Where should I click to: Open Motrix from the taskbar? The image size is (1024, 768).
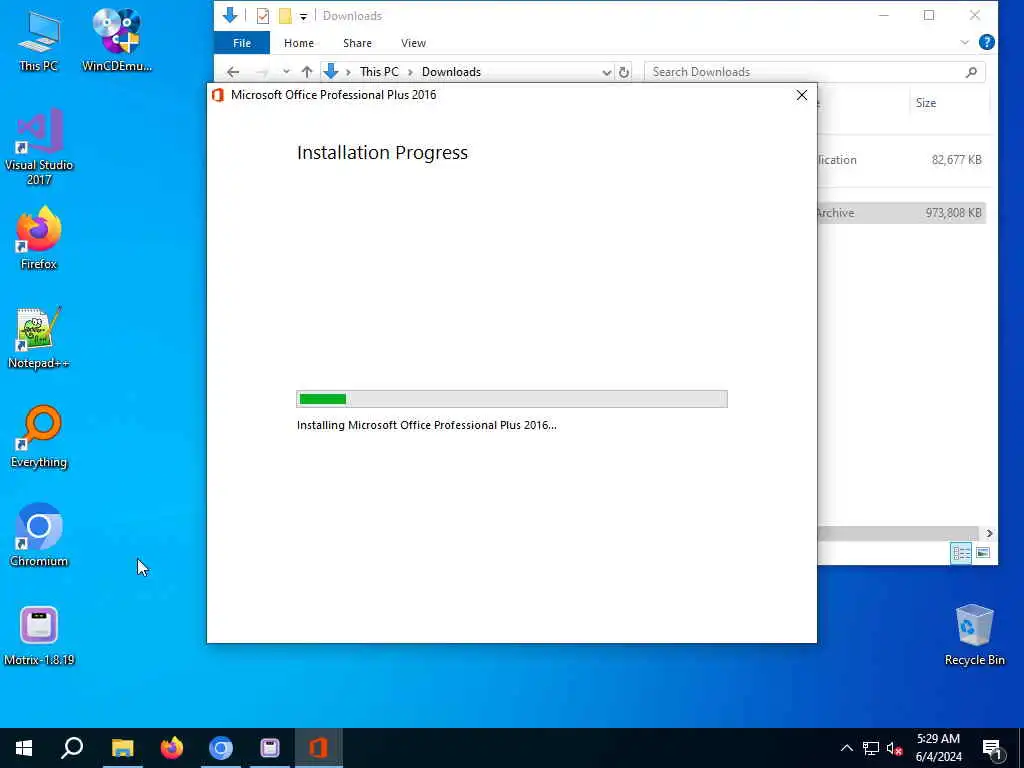click(270, 748)
